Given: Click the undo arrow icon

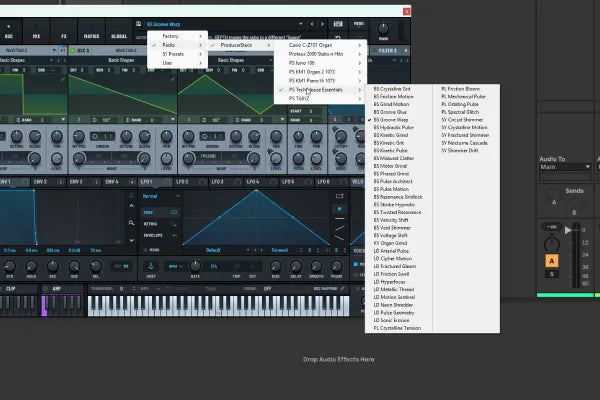Looking at the screenshot, I should point(338,38).
